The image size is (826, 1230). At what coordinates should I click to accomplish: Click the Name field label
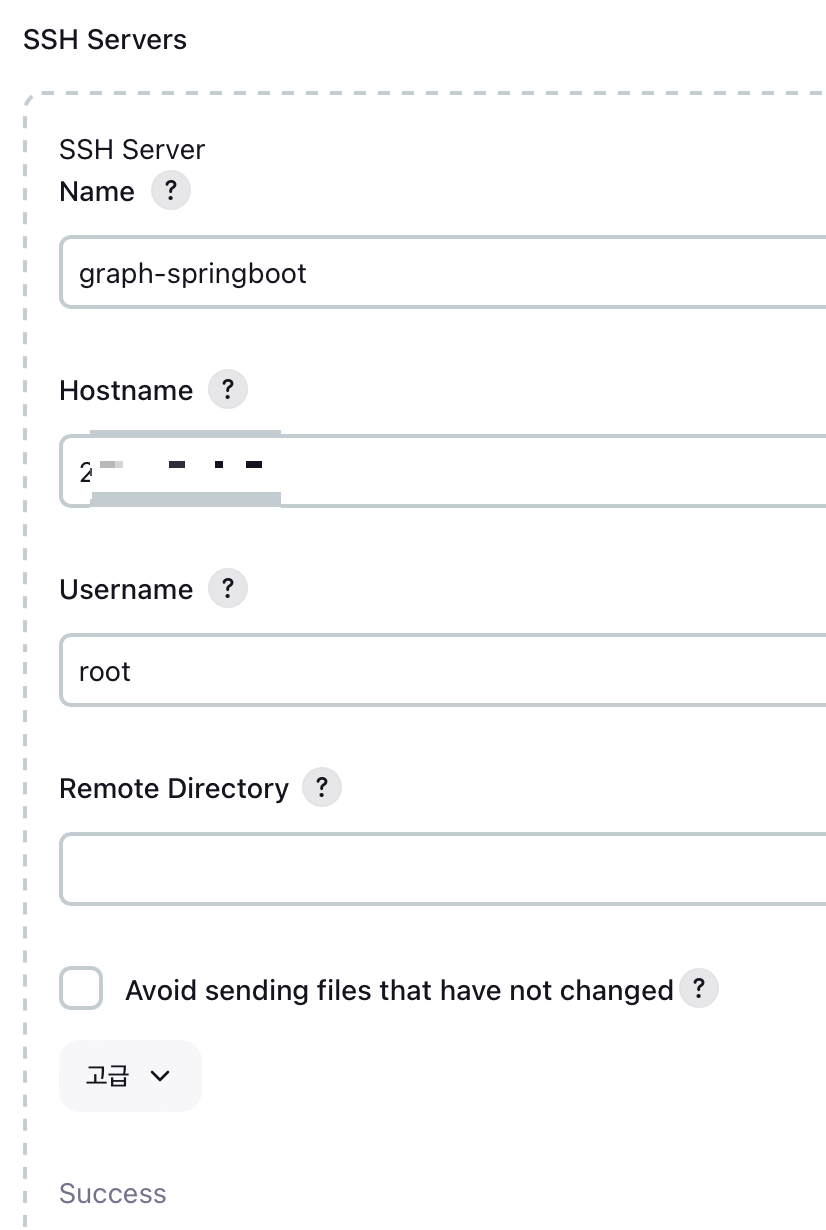[97, 191]
